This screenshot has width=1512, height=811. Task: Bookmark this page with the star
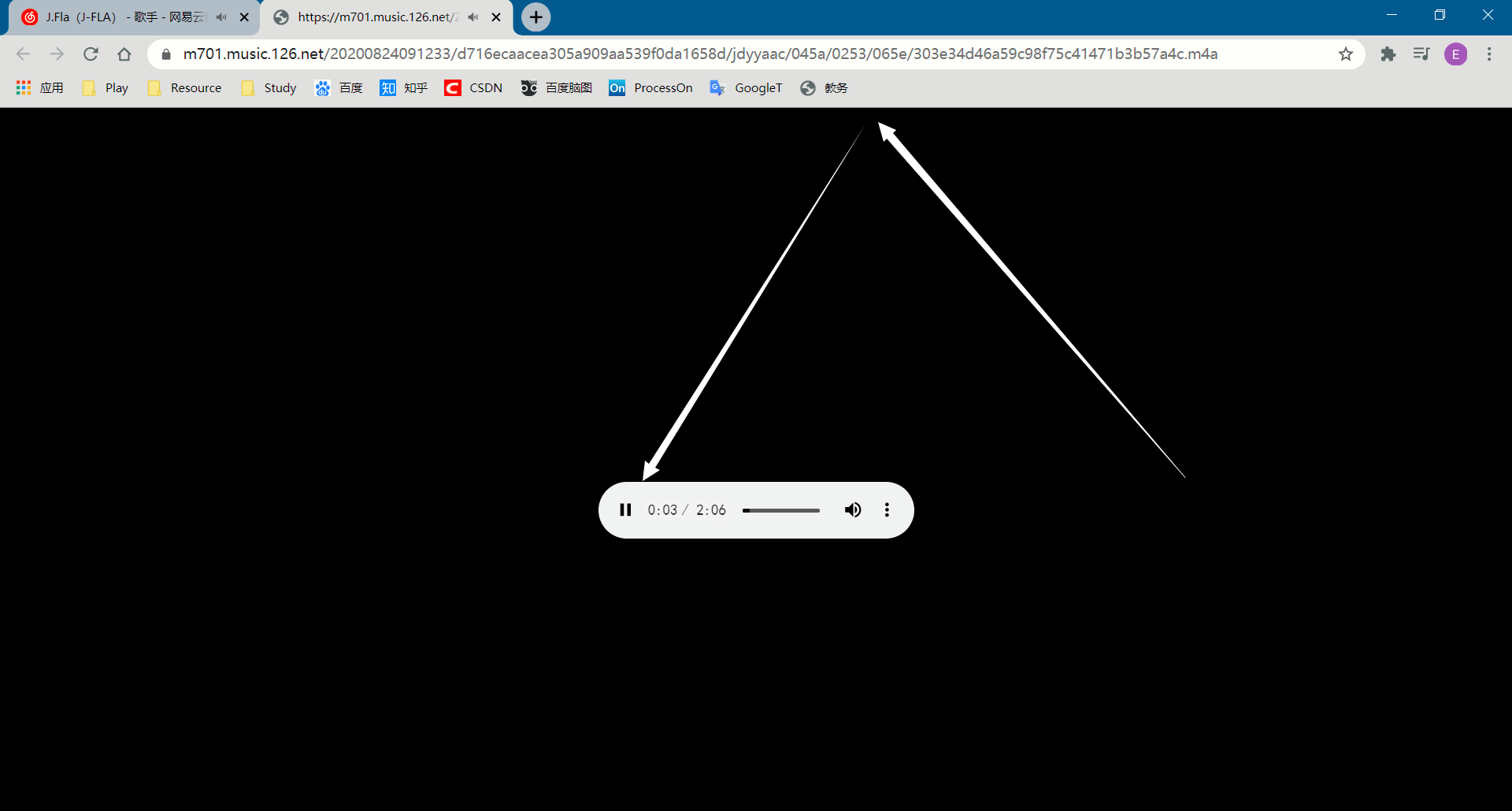pos(1345,54)
